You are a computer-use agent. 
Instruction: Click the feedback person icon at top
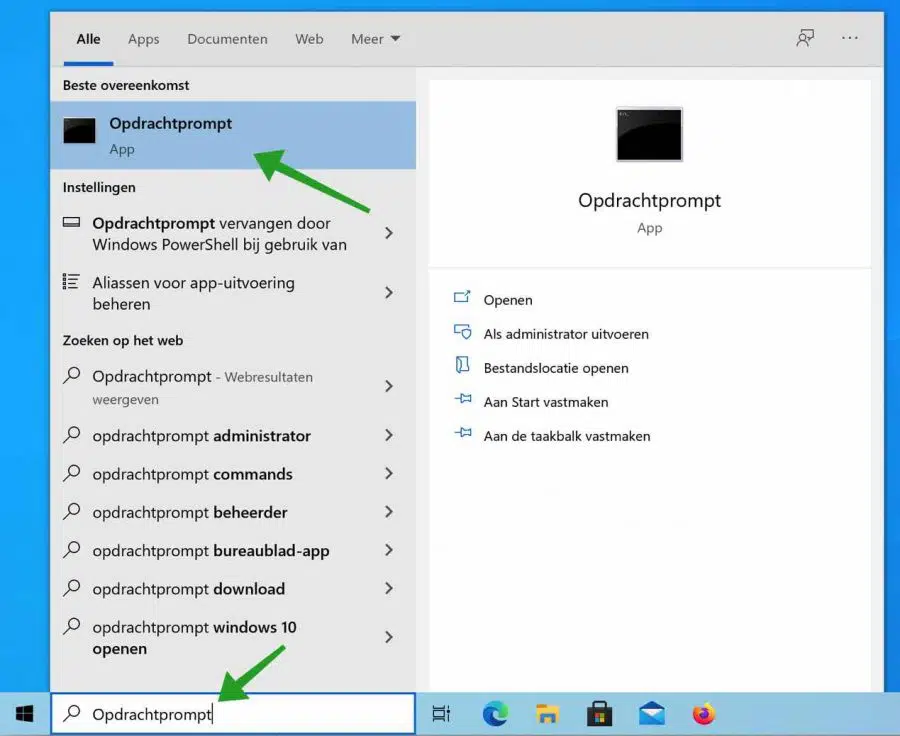[805, 38]
